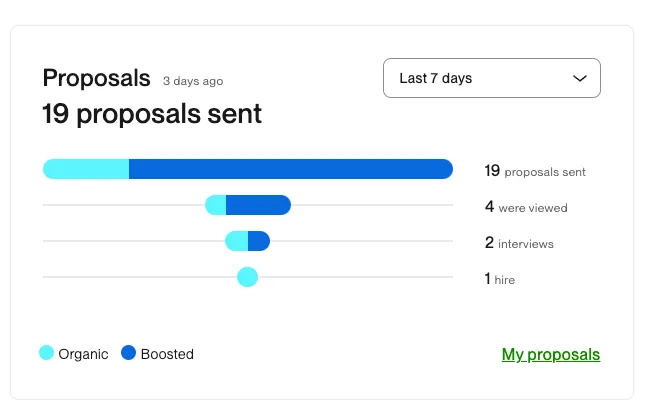Click organic segment of proposals sent bar
Screen dimensions: 648x404
(86, 169)
